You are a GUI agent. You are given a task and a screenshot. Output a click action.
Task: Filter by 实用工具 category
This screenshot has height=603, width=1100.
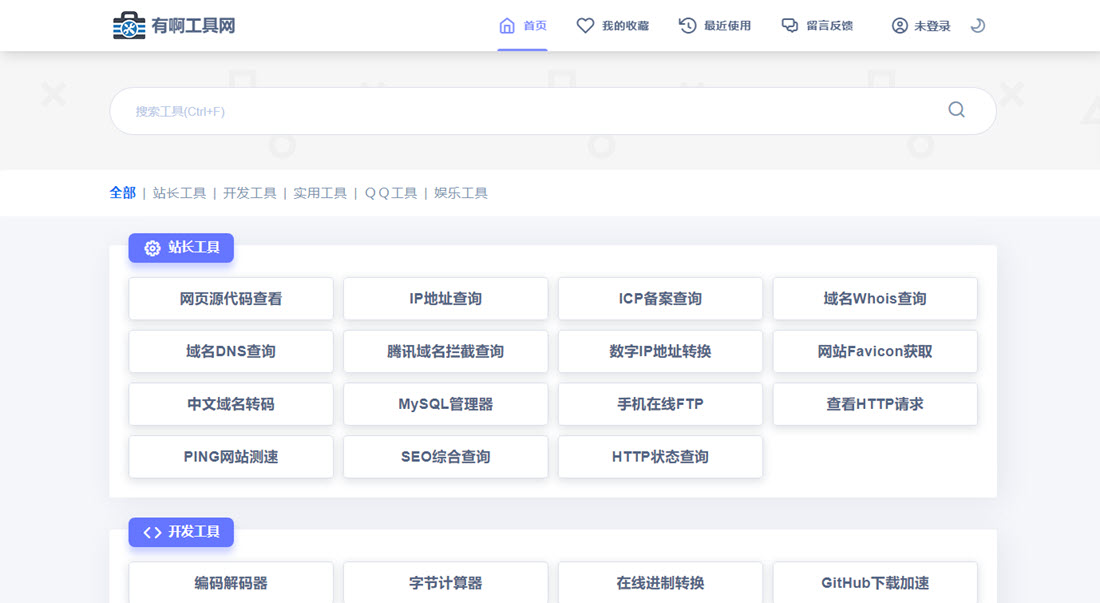pyautogui.click(x=320, y=193)
